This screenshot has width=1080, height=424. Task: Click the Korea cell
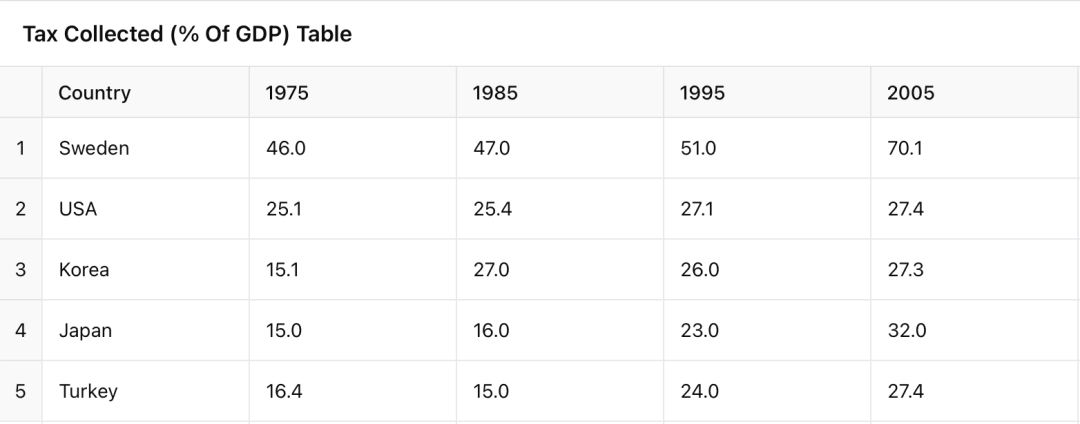(x=84, y=270)
